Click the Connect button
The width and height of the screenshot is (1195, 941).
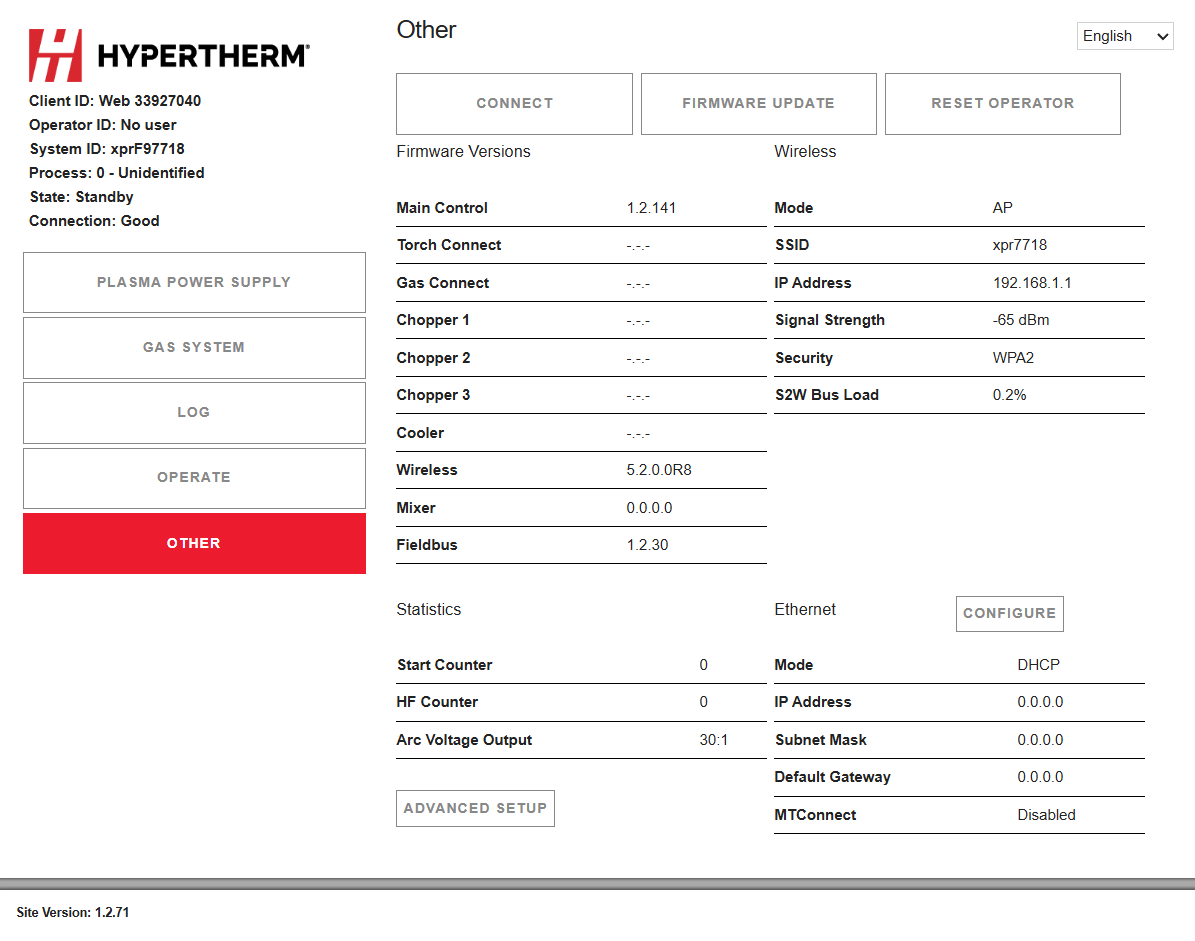click(514, 103)
